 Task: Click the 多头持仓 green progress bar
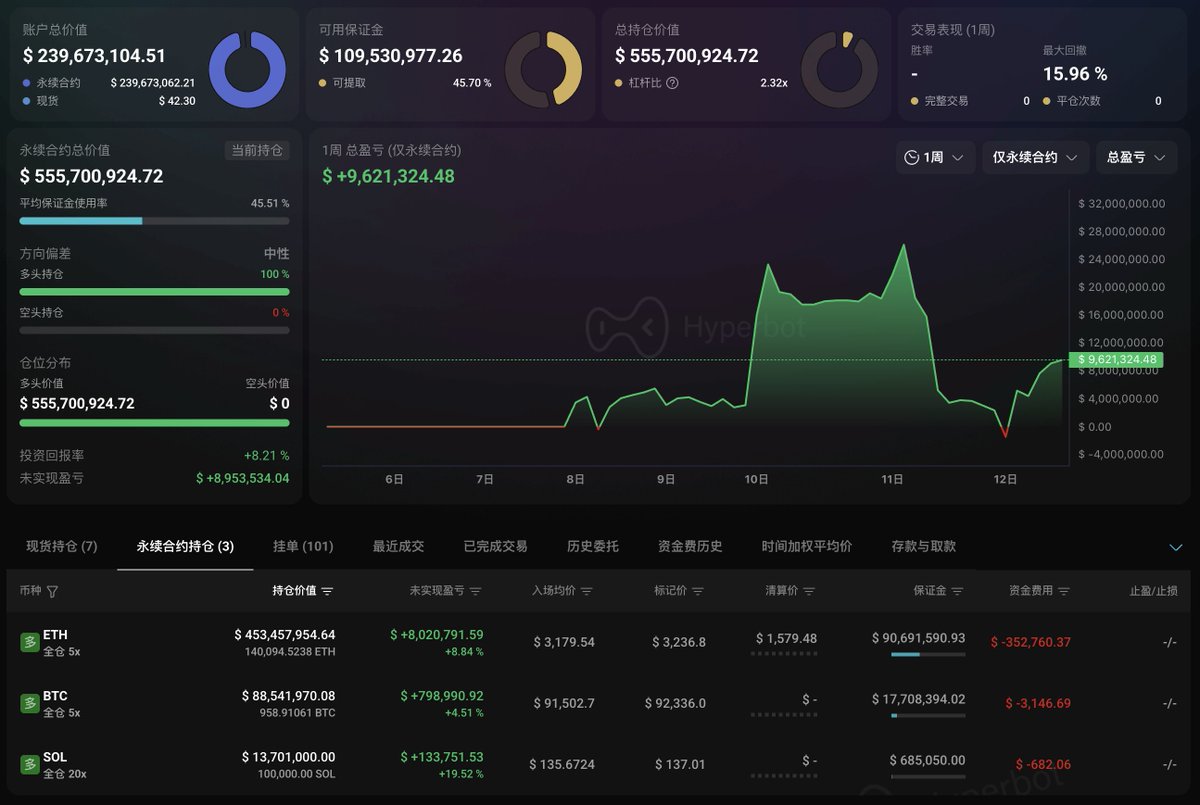click(154, 291)
